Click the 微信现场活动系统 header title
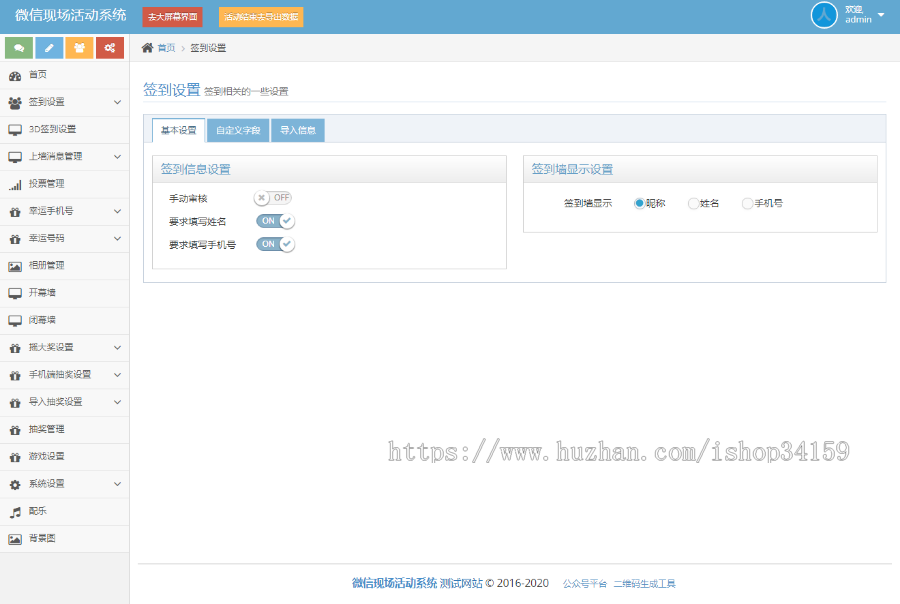 point(71,16)
